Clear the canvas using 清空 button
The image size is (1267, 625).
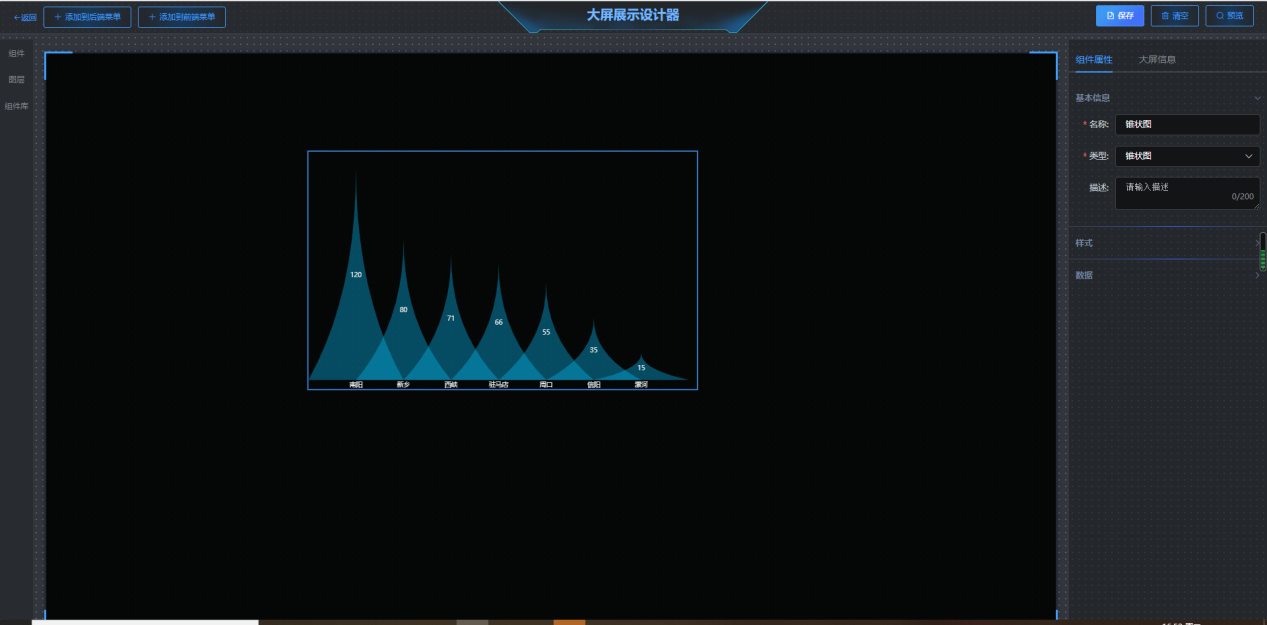[1174, 16]
